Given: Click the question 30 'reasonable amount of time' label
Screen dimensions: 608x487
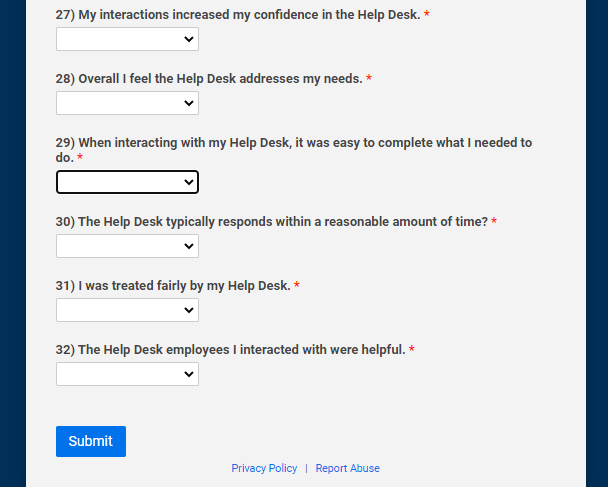Looking at the screenshot, I should point(271,222).
